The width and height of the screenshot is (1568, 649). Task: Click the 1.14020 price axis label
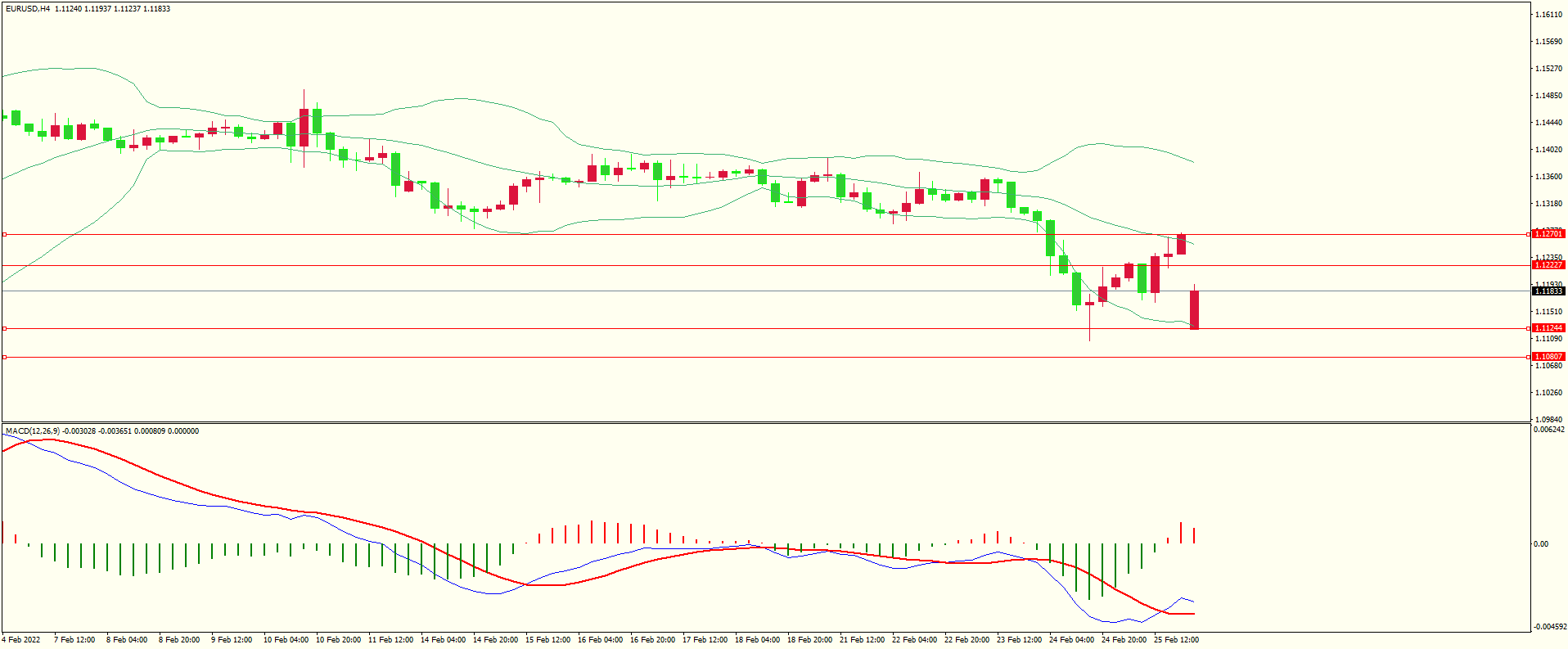[1549, 150]
